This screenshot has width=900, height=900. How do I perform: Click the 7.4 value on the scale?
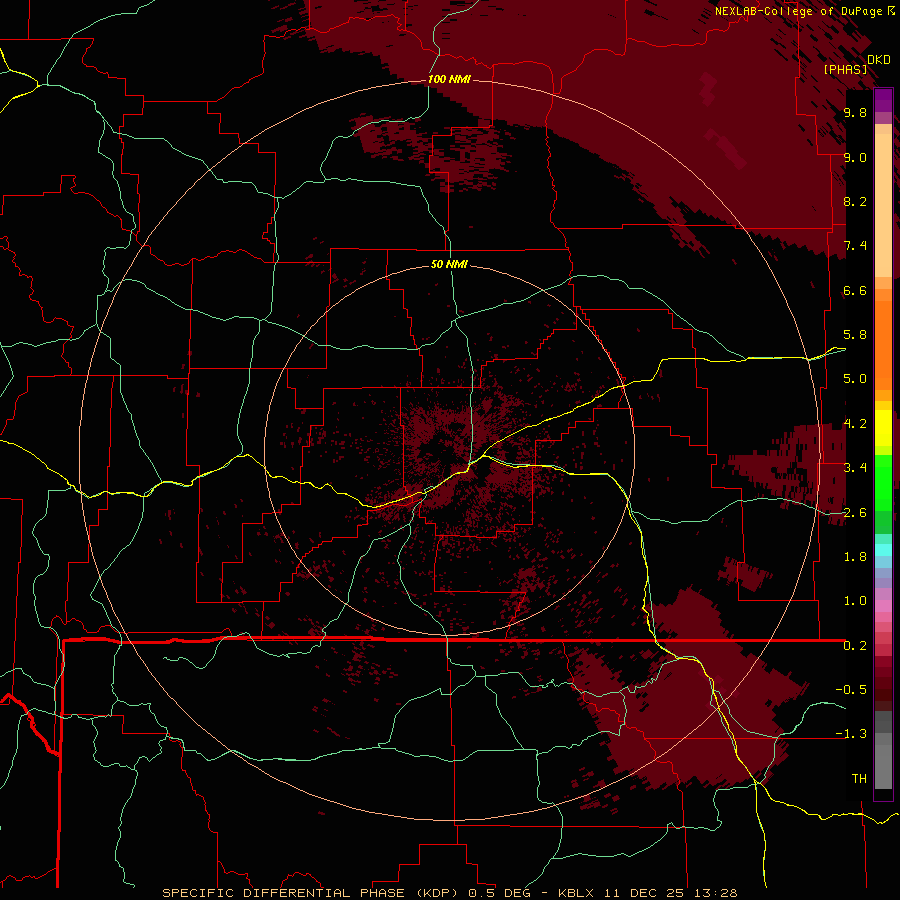click(855, 246)
